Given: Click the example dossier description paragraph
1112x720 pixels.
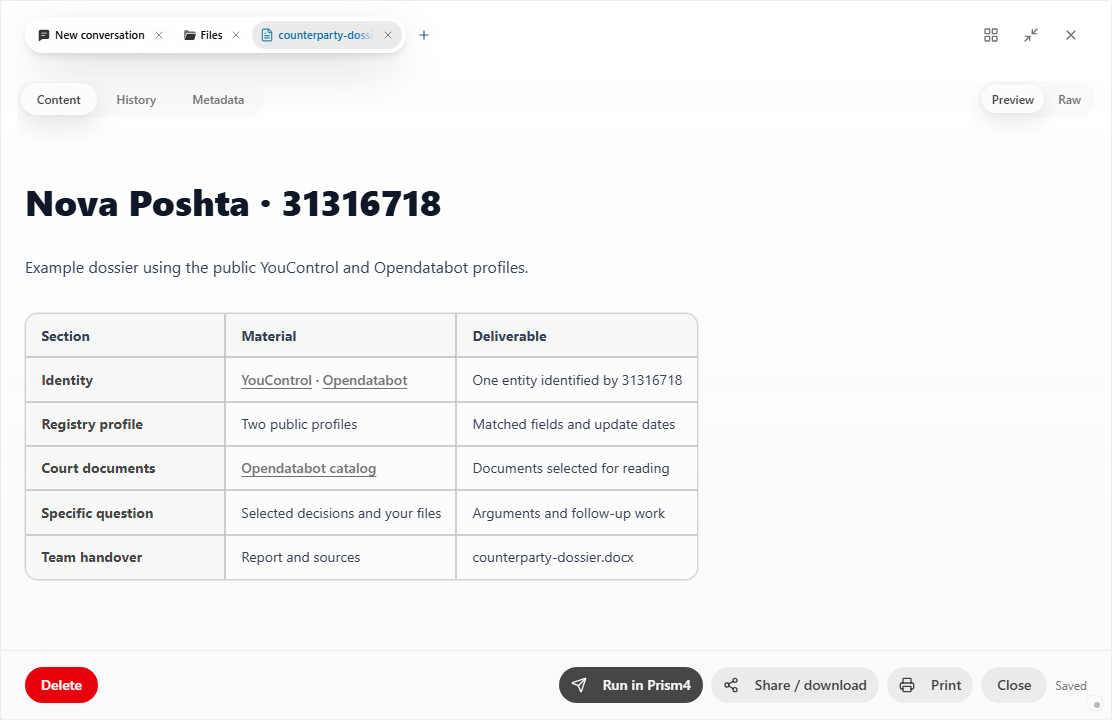Looking at the screenshot, I should click(277, 268).
